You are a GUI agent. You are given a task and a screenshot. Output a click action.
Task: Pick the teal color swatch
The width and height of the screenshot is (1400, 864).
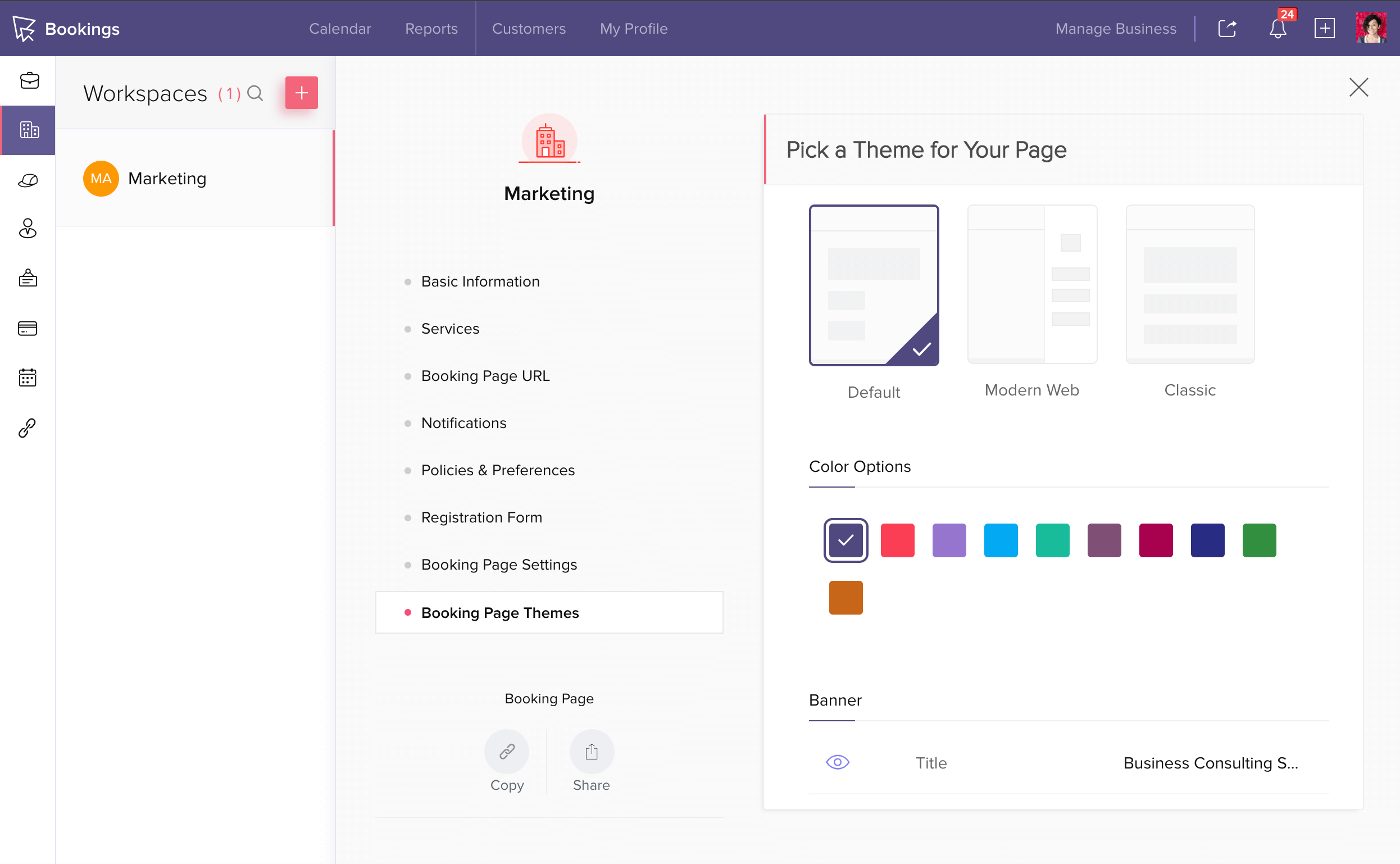point(1052,540)
